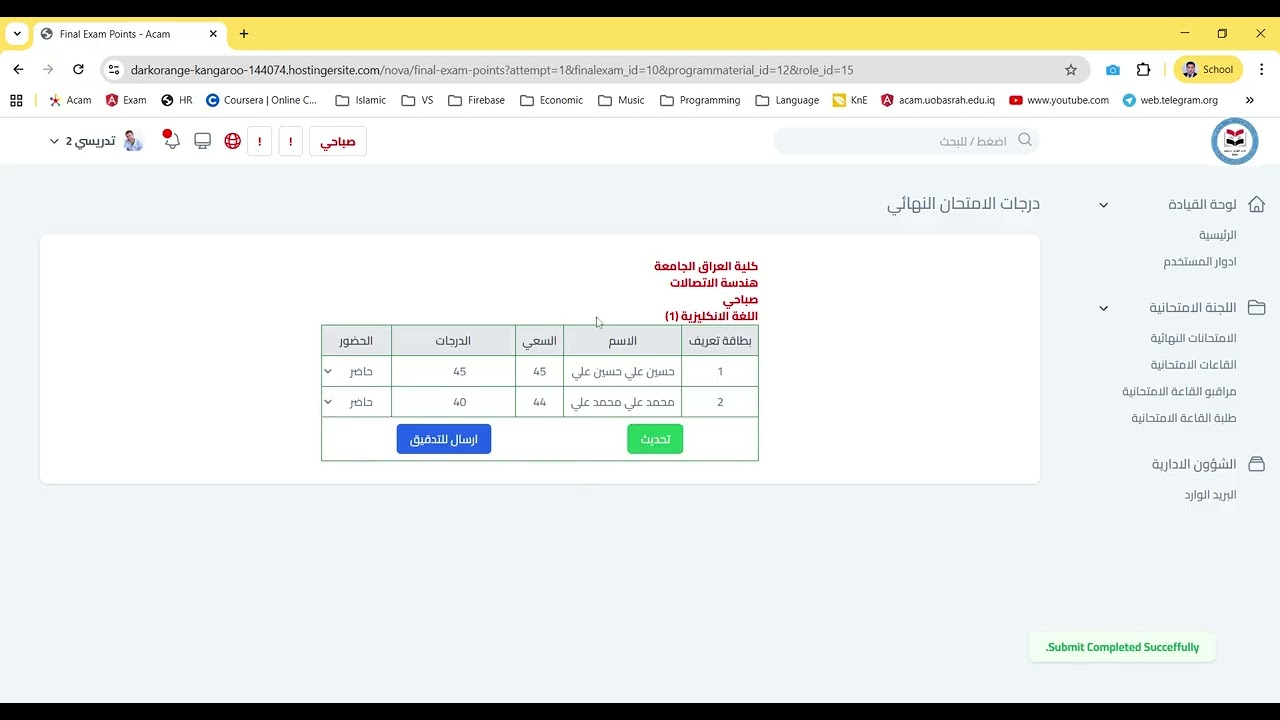The height and width of the screenshot is (720, 1280).
Task: Bookmark this page with star icon
Action: (1071, 70)
